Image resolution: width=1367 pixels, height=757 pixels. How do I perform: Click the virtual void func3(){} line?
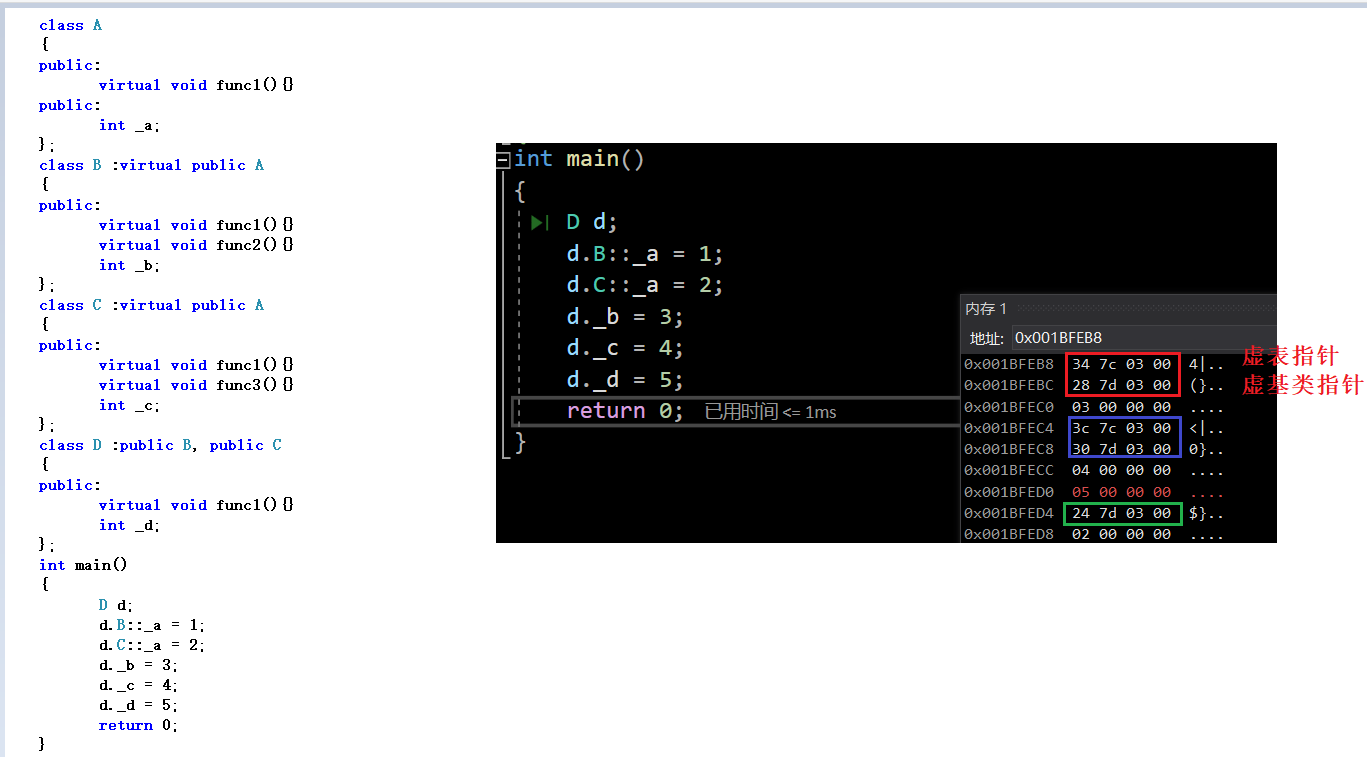click(x=196, y=385)
